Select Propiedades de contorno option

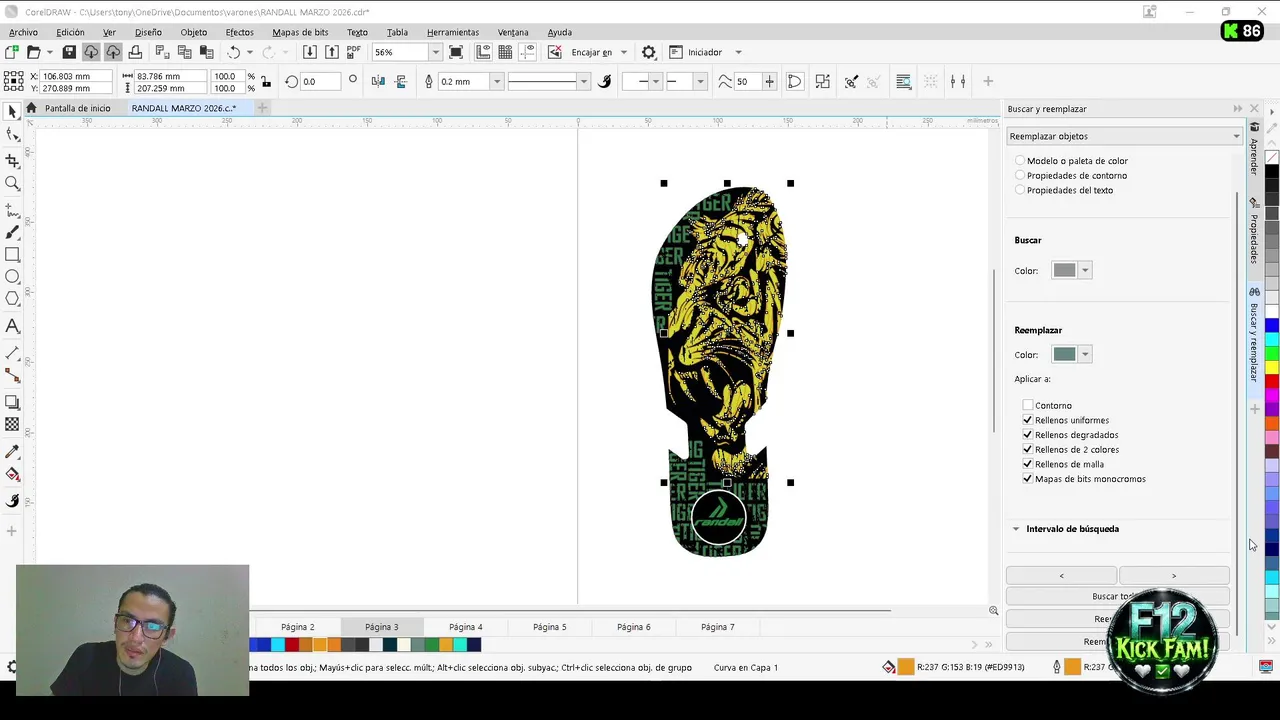click(x=1071, y=176)
